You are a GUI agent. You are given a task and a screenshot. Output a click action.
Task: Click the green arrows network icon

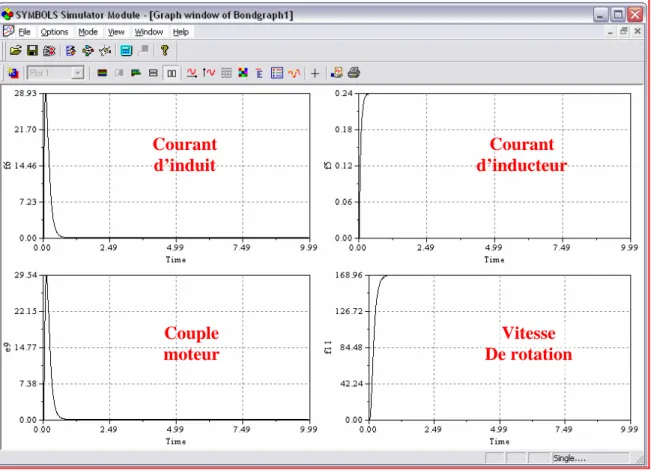pyautogui.click(x=88, y=51)
